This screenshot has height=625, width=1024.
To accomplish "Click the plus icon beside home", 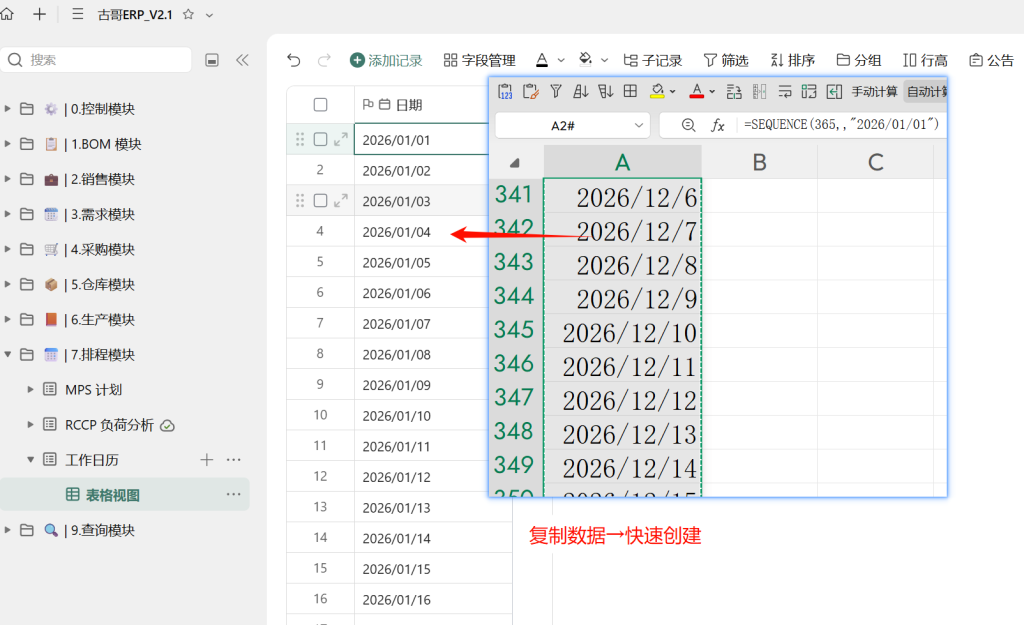I will coord(39,14).
